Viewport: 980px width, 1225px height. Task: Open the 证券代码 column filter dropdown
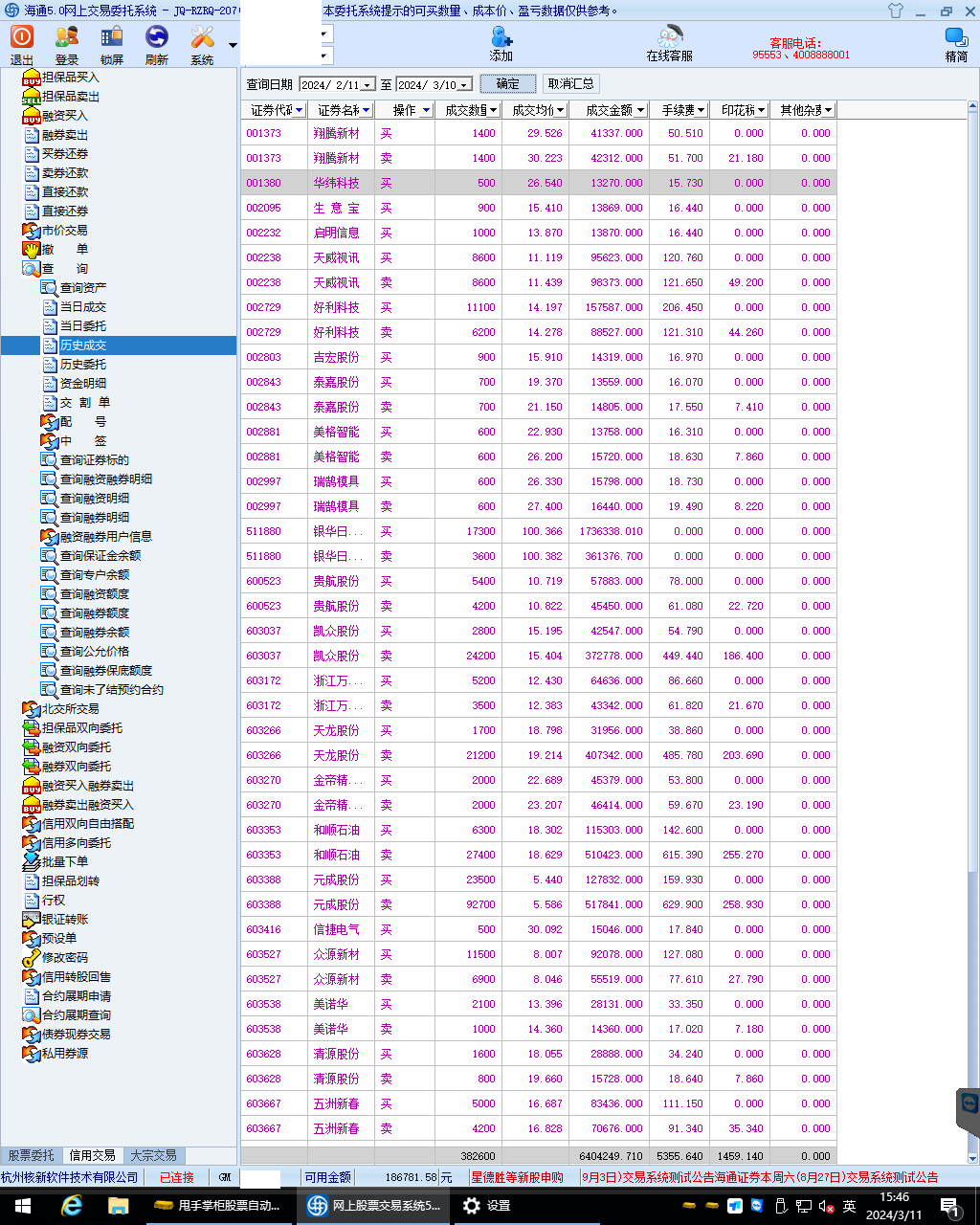[x=299, y=110]
